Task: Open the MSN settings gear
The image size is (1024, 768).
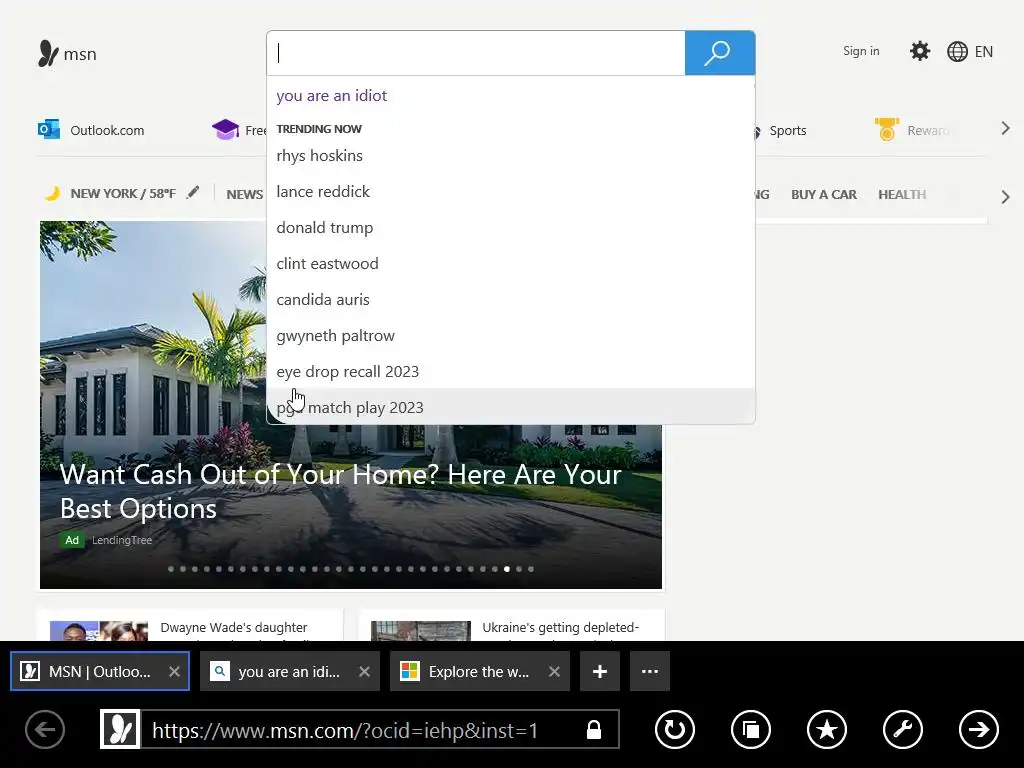Action: point(920,51)
